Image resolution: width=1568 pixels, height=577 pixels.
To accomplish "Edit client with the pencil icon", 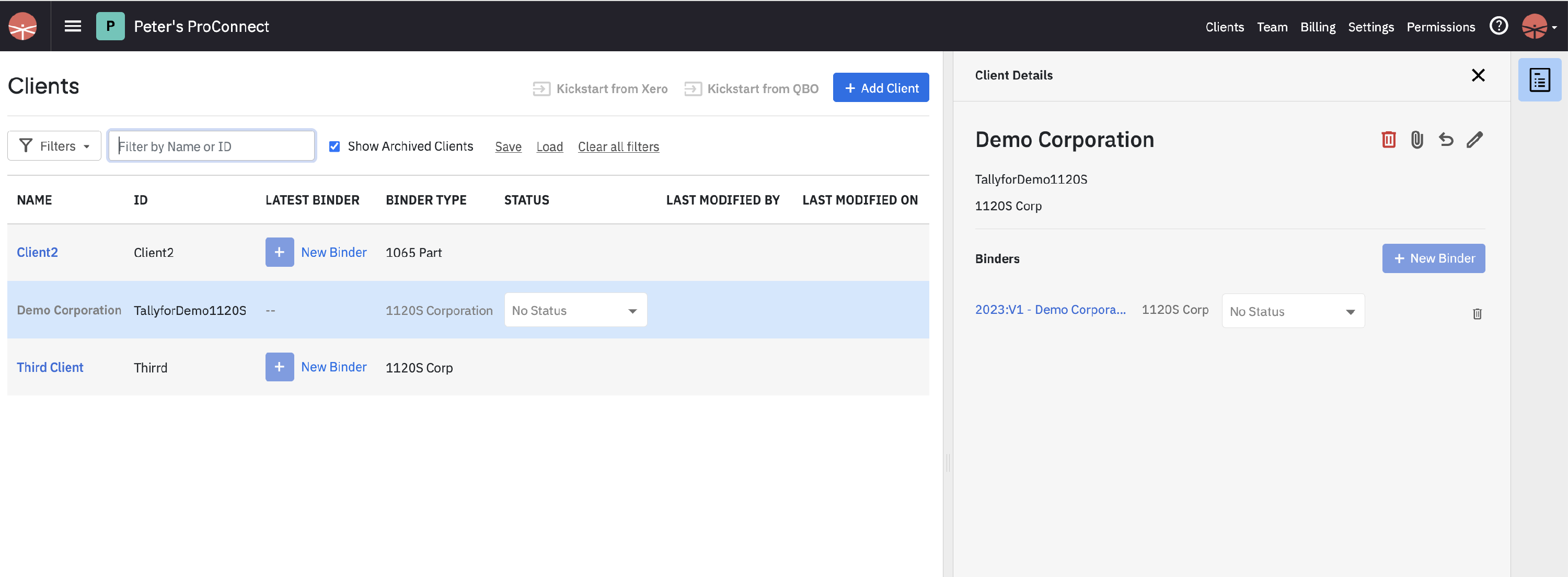I will point(1474,140).
